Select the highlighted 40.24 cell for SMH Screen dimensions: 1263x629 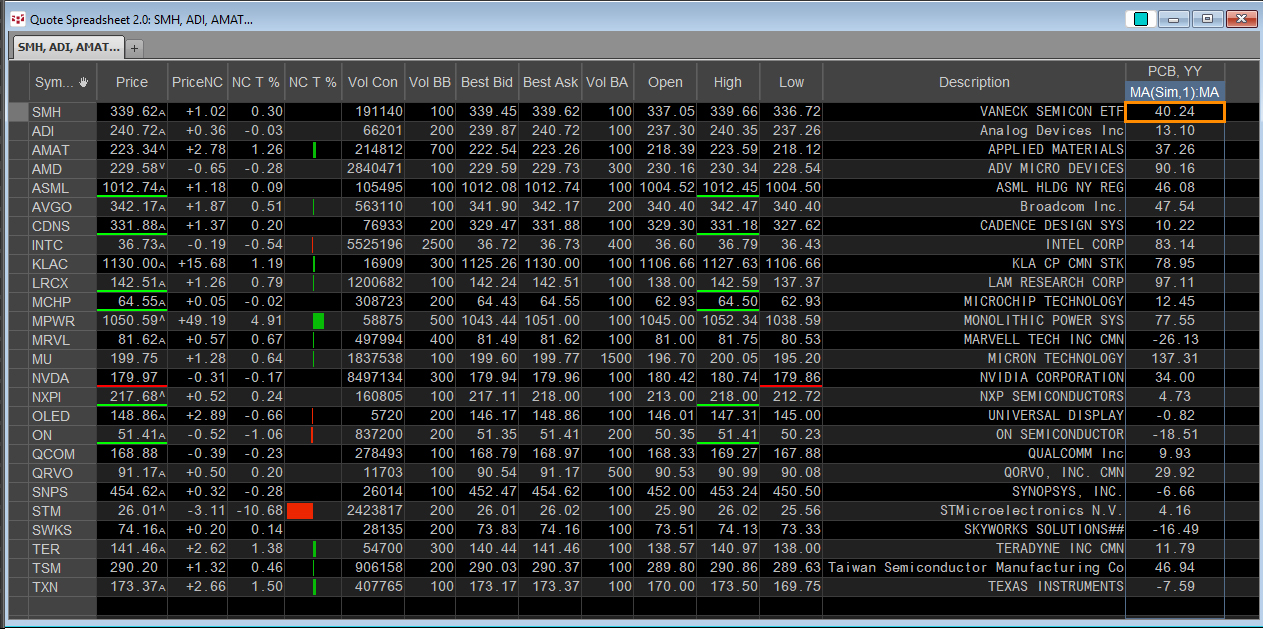click(1174, 112)
